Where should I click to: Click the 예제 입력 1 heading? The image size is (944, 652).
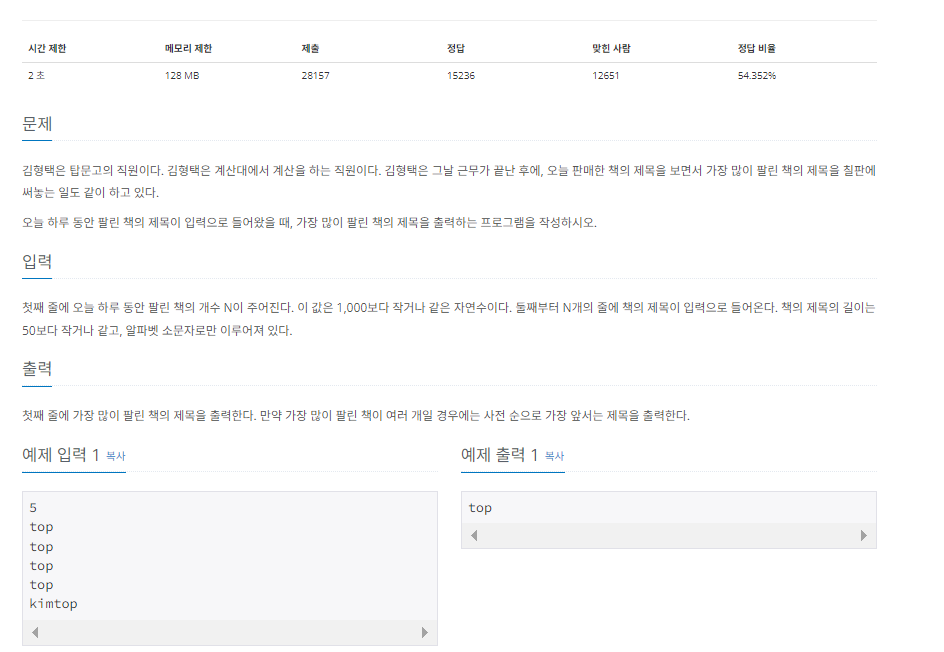tap(60, 455)
